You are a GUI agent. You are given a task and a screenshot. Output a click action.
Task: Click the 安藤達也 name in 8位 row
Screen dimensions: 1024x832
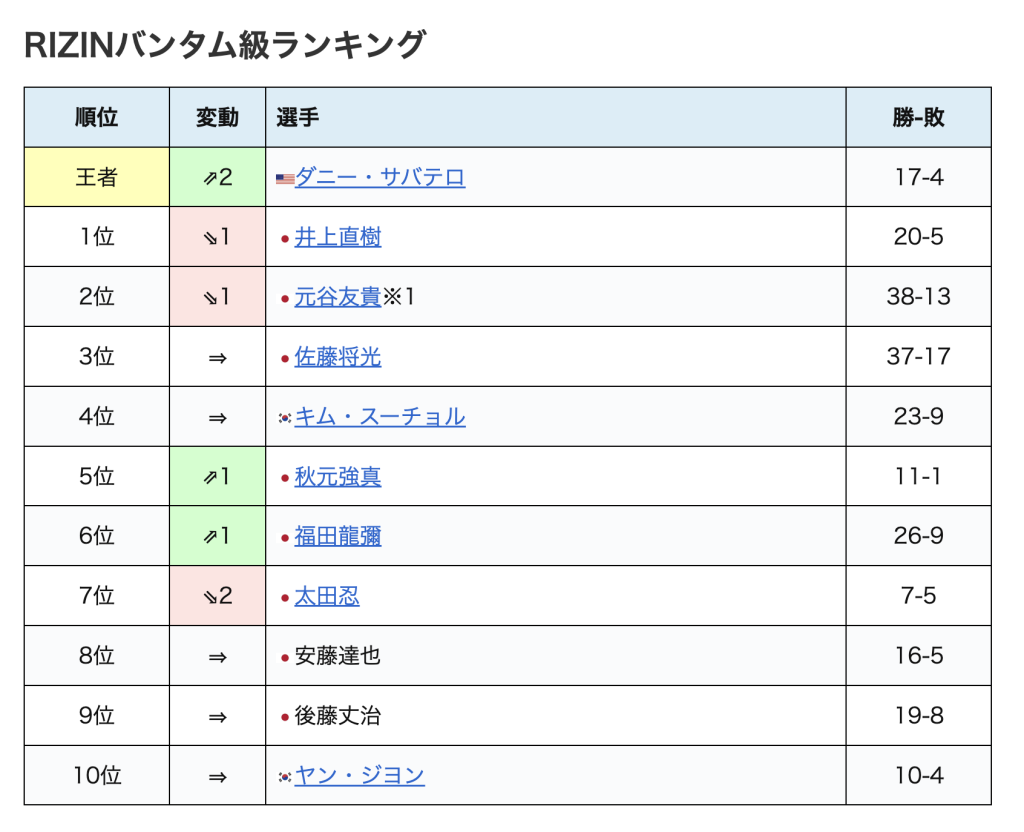tap(338, 657)
